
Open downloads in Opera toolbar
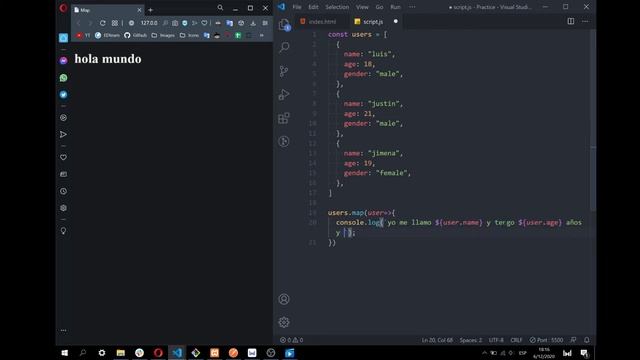tap(253, 23)
